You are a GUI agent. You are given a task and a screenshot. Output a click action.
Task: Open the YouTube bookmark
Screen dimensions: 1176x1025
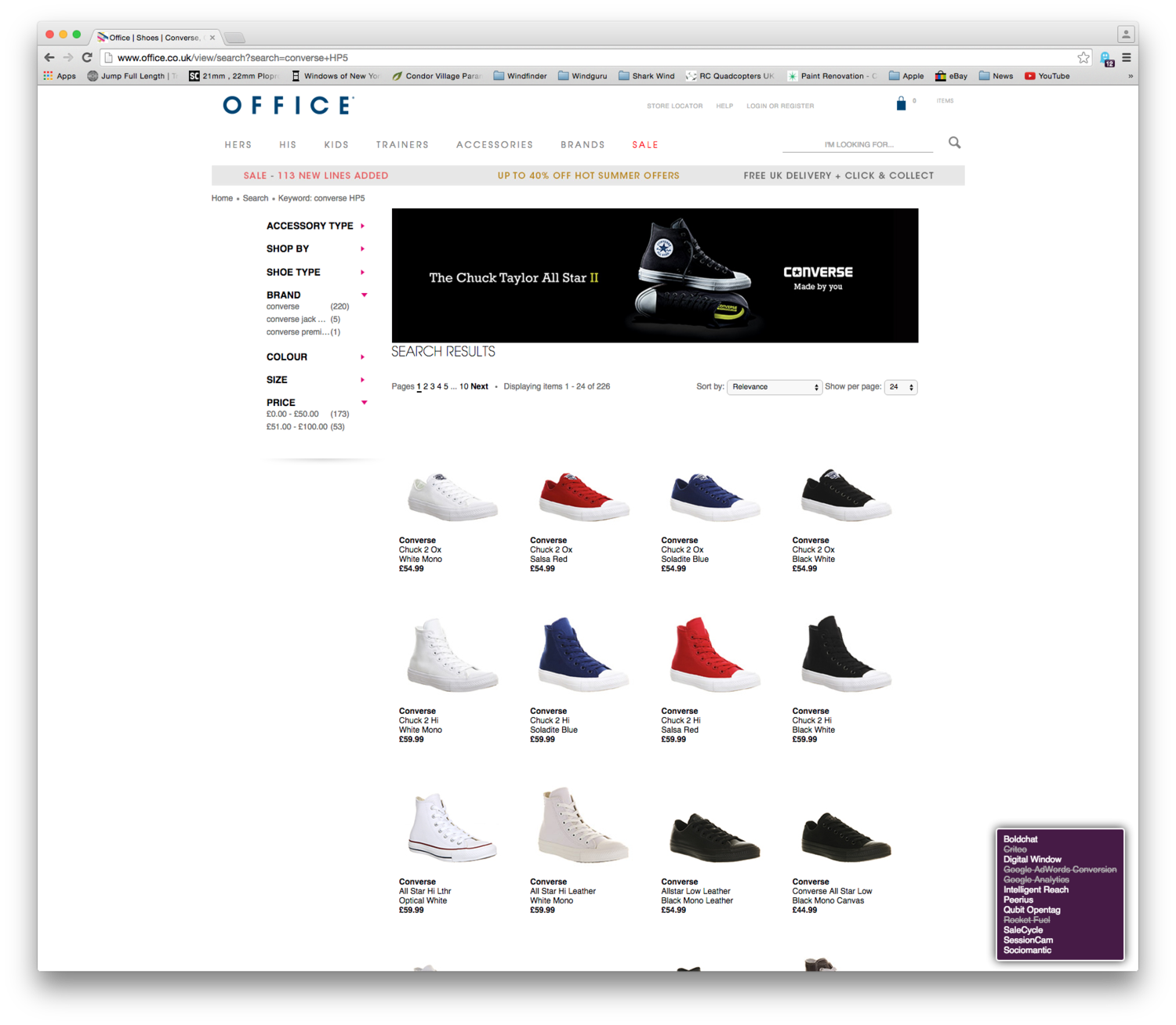tap(1047, 76)
